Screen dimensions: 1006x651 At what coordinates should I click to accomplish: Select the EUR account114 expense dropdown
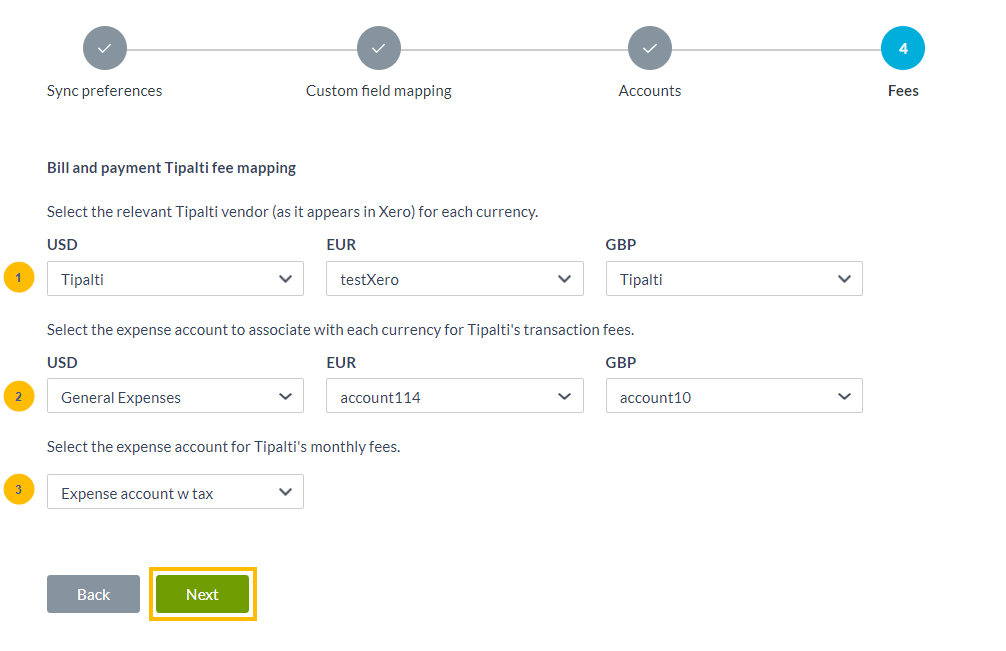coord(455,396)
